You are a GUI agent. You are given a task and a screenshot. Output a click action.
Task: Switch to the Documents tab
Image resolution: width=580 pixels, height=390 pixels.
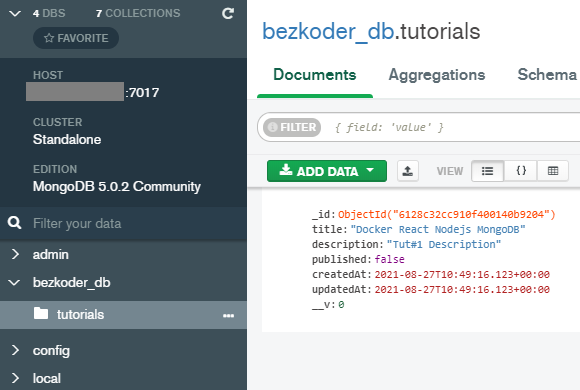click(x=315, y=75)
